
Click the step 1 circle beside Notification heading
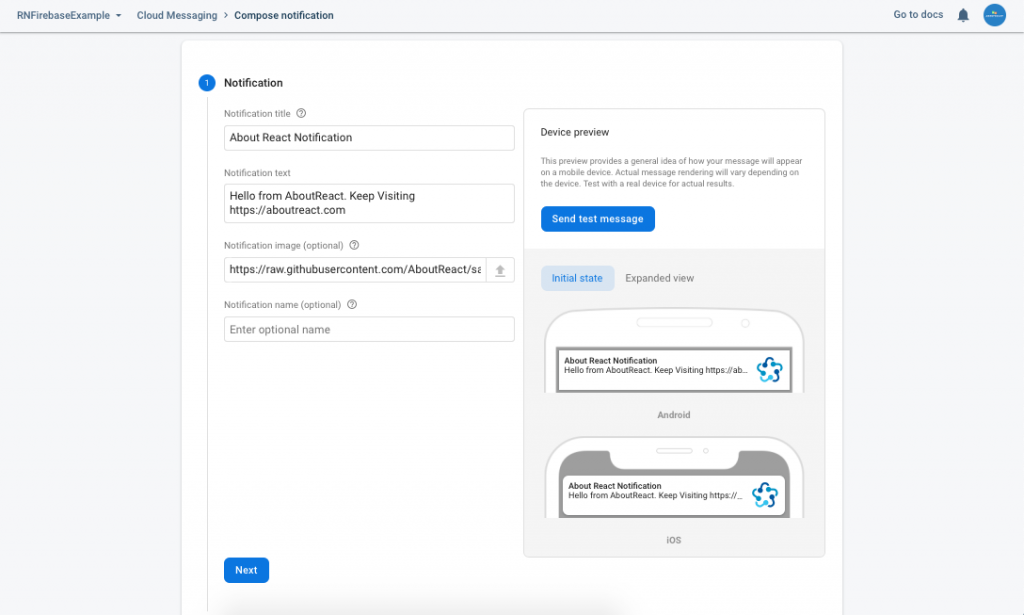pos(207,83)
